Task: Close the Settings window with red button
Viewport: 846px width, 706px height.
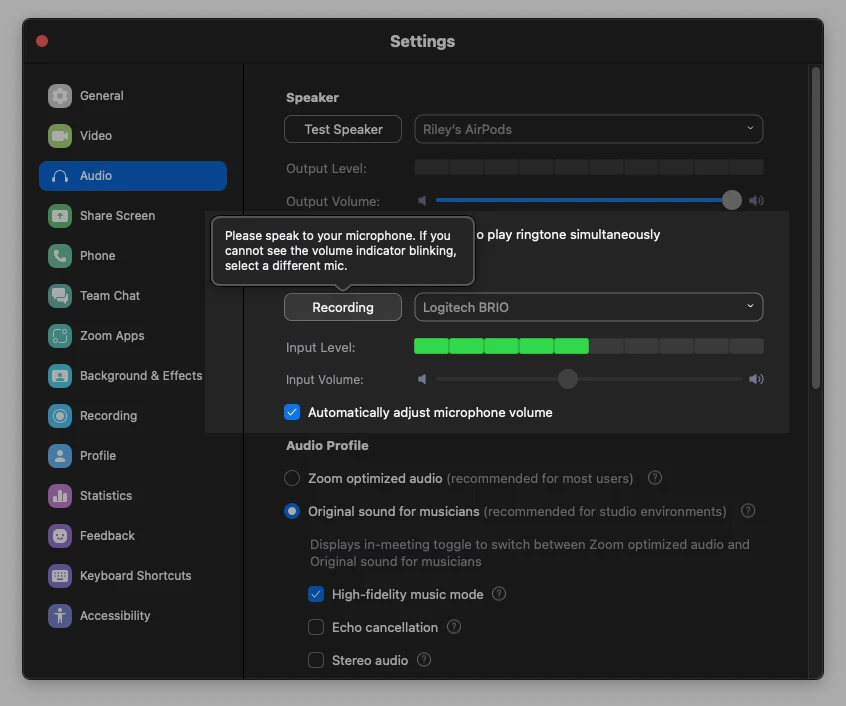Action: click(42, 41)
